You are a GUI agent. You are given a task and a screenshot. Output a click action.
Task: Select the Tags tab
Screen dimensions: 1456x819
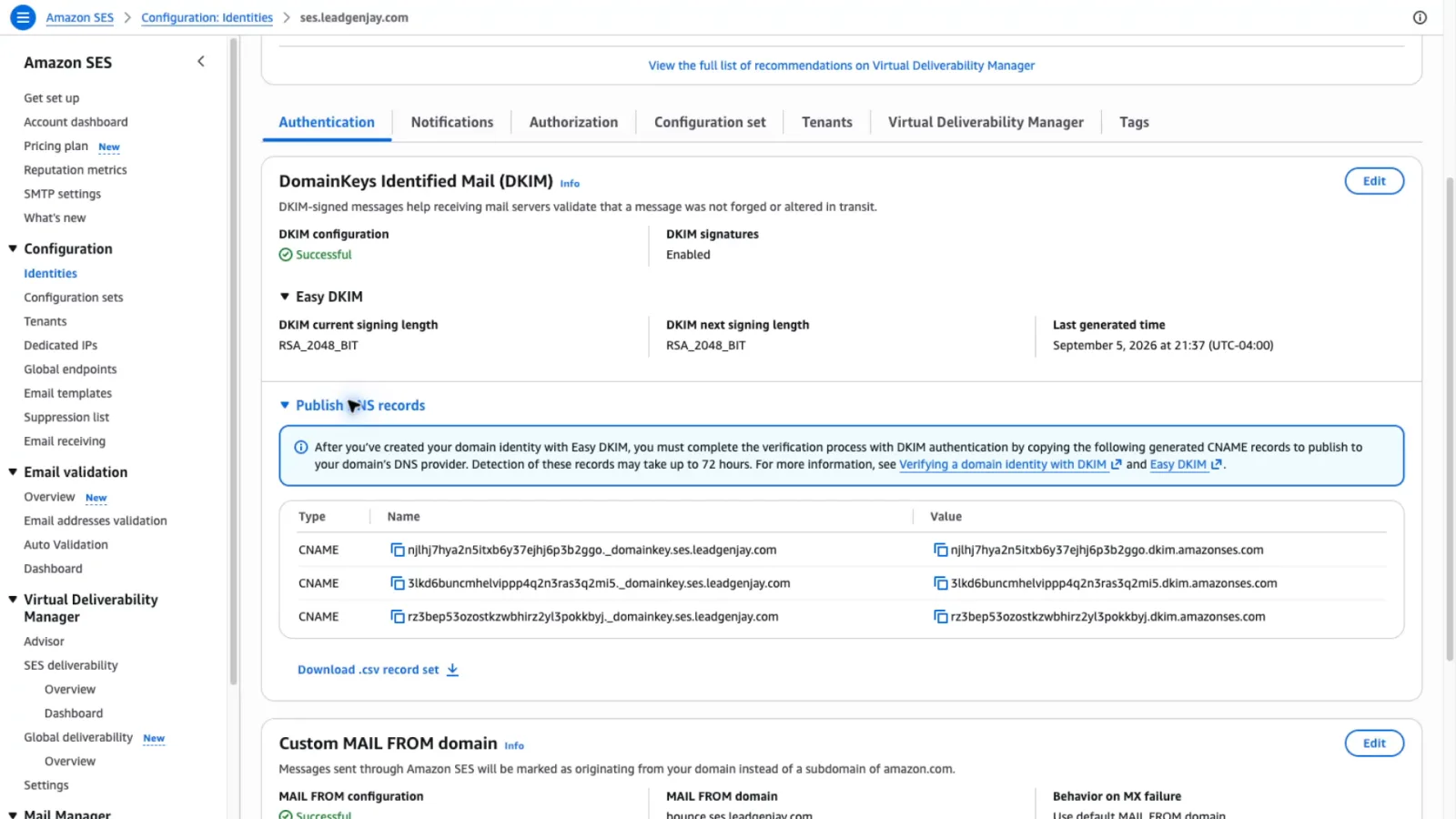1134,122
